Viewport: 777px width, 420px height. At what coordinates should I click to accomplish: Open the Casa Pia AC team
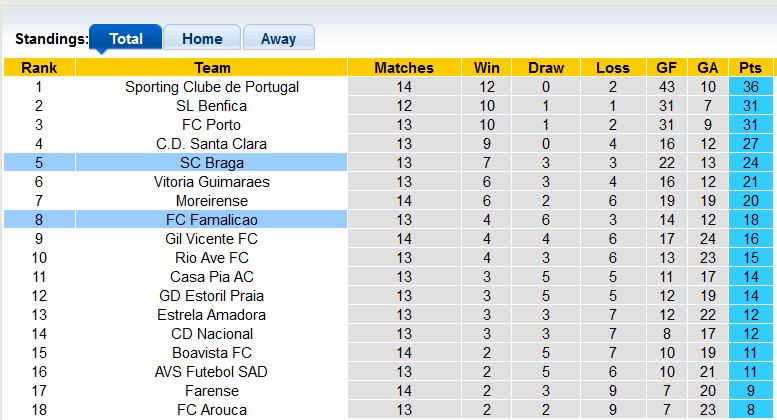[212, 277]
